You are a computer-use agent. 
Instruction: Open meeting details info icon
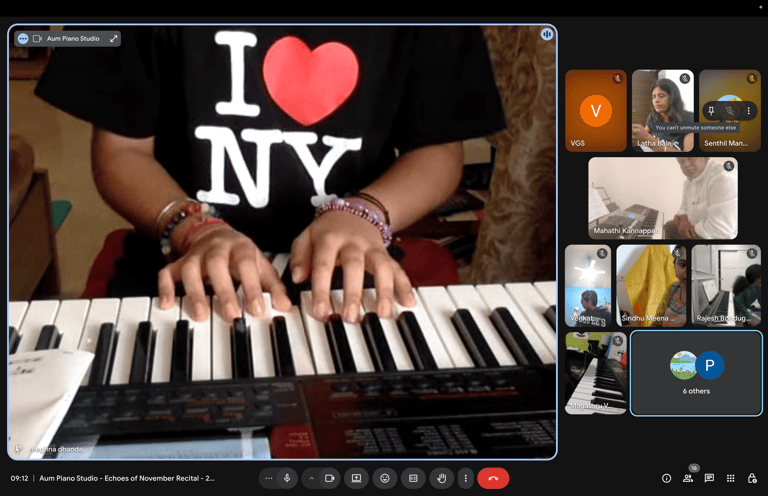[666, 478]
